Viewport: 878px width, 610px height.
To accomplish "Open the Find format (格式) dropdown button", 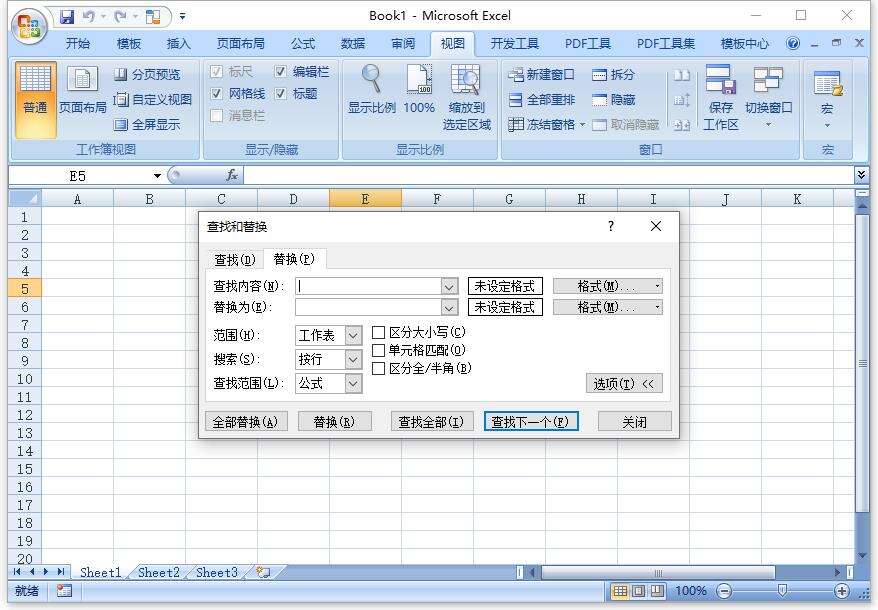I will pos(608,286).
